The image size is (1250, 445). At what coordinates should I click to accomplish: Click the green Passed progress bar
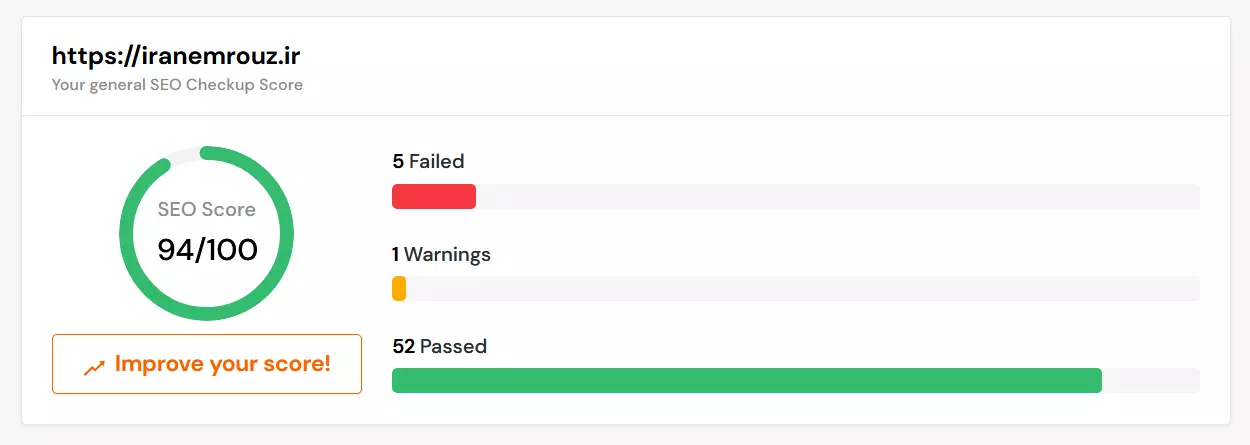point(747,381)
